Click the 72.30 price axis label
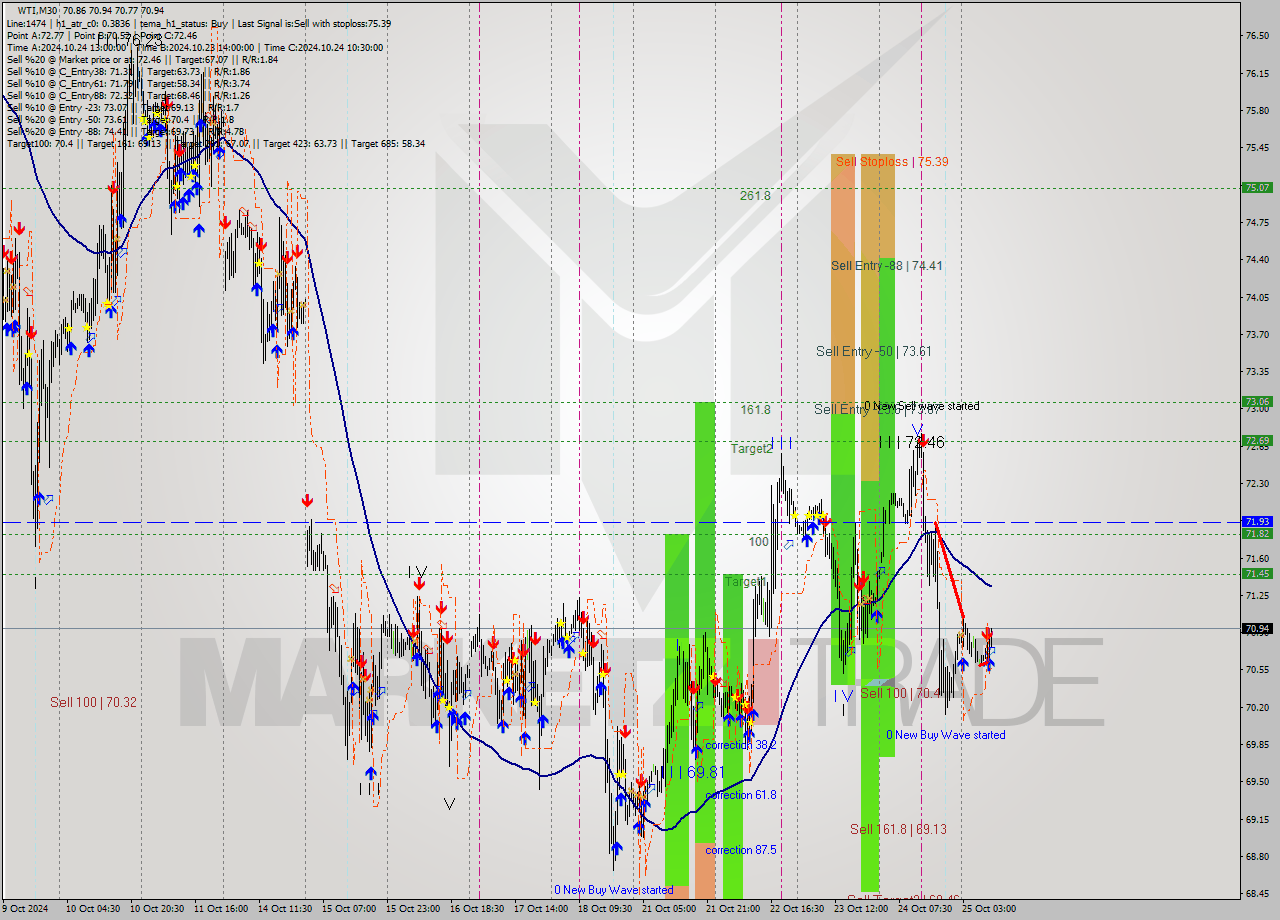The height and width of the screenshot is (920, 1280). point(1257,484)
